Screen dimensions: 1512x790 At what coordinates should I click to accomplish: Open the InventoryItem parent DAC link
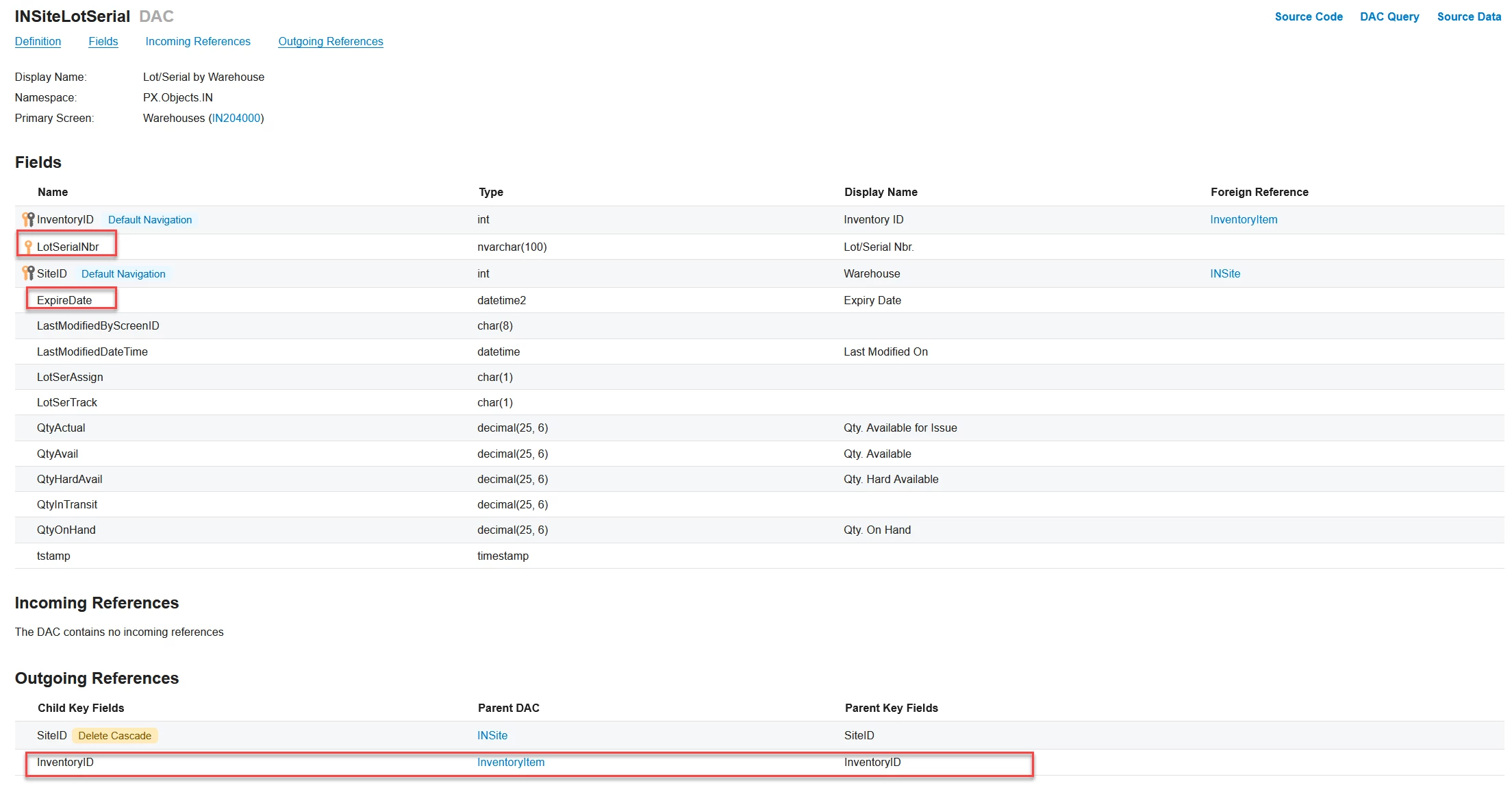[x=510, y=762]
